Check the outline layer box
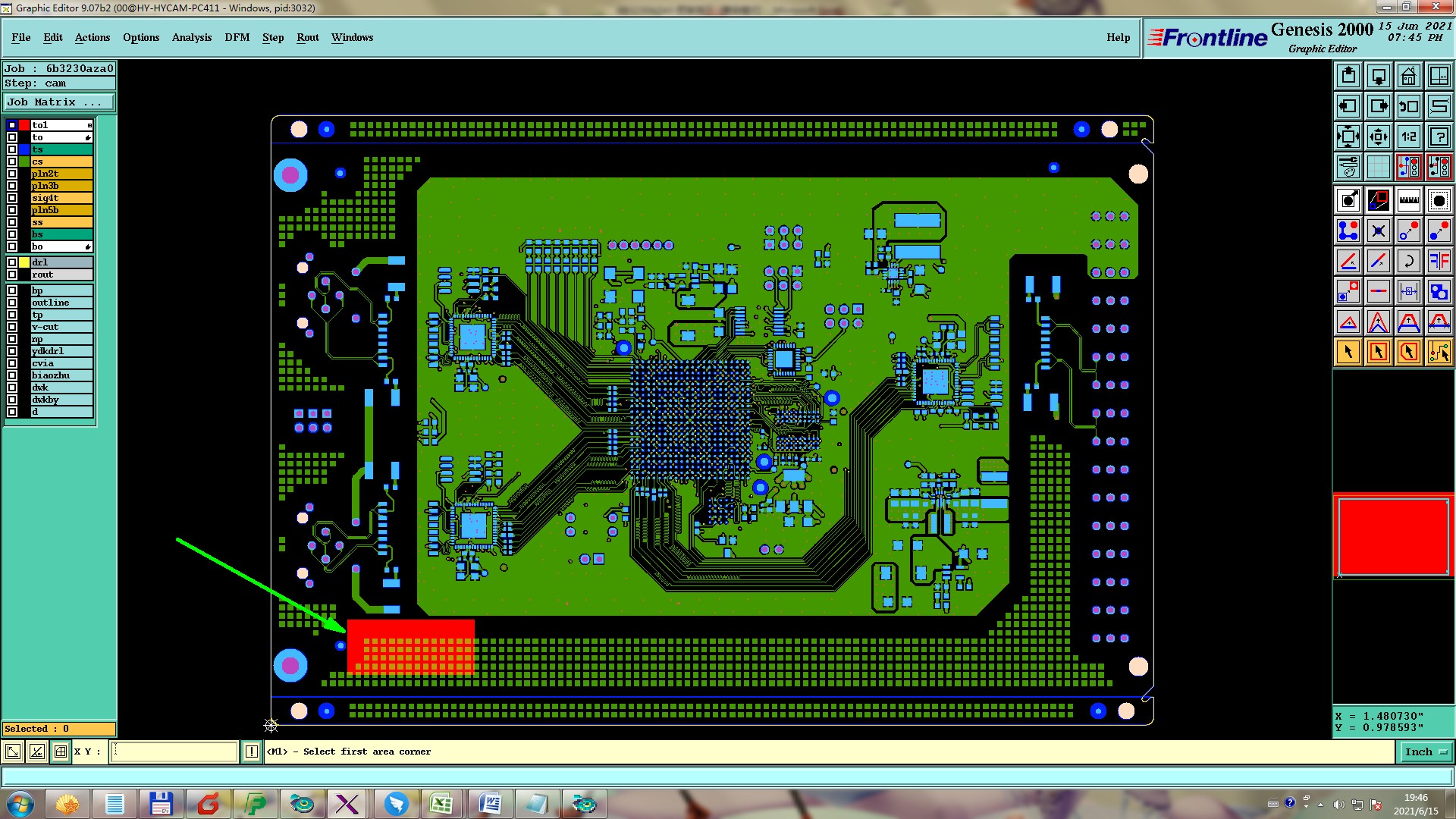Viewport: 1456px width, 819px height. (x=12, y=303)
